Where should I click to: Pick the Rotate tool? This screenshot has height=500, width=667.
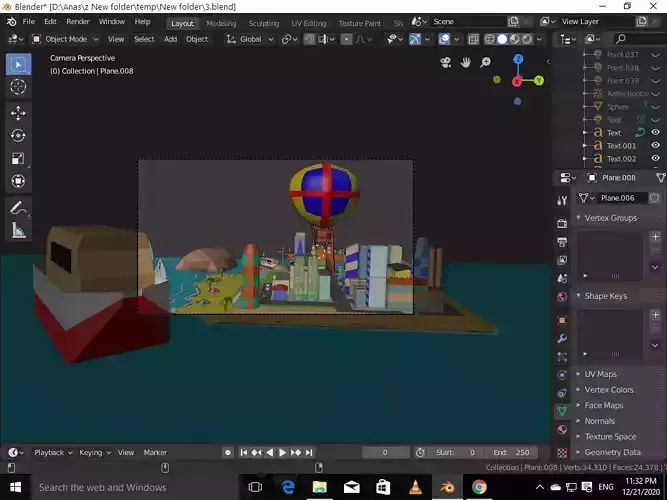18,136
